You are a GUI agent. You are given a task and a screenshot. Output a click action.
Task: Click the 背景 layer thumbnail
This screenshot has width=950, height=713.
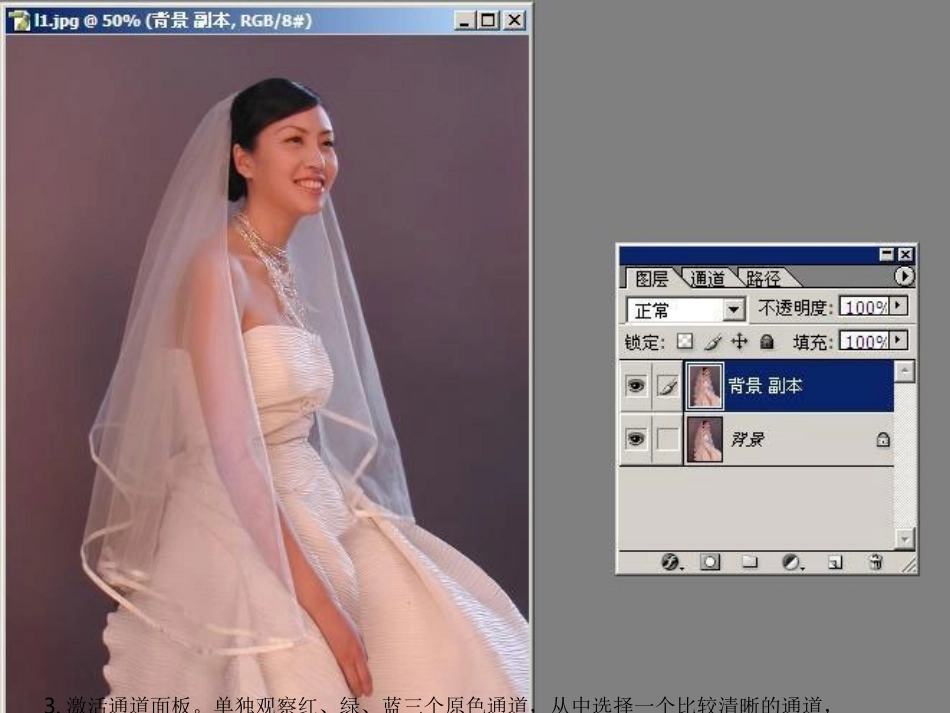(705, 439)
